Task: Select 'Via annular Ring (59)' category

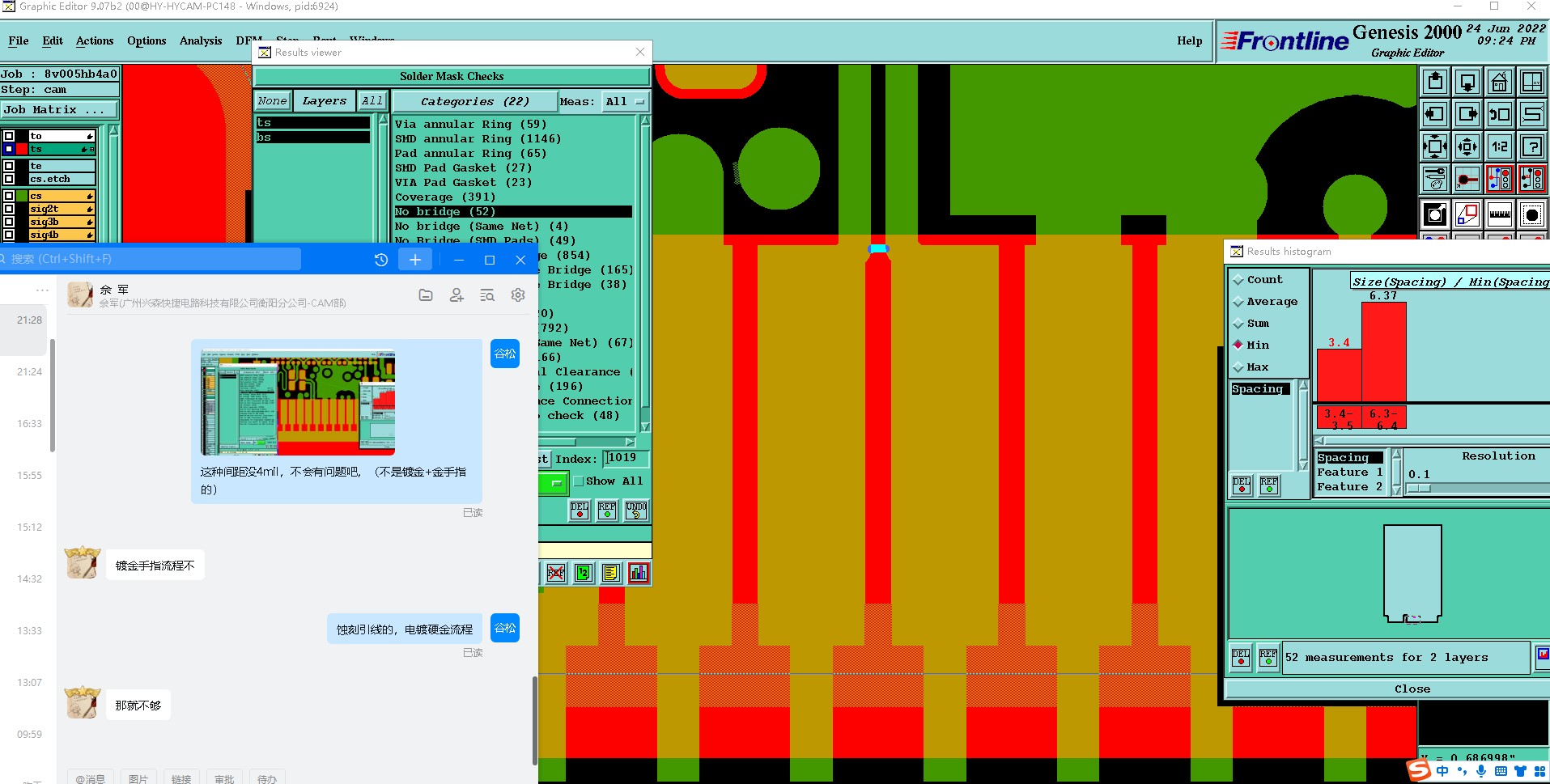Action: [x=470, y=125]
